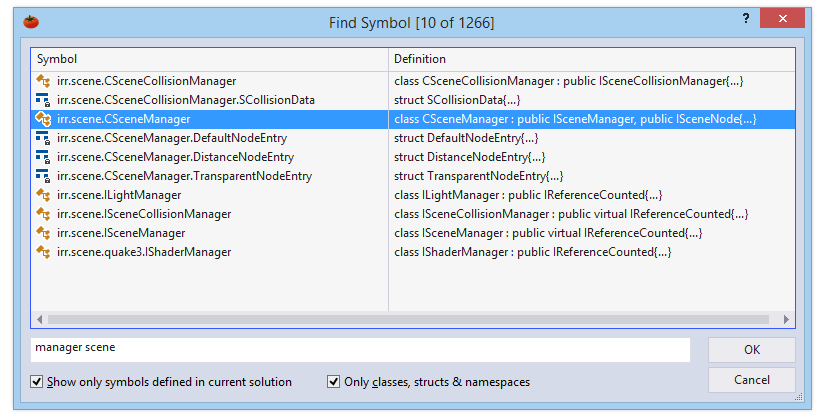This screenshot has width=822, height=420.
Task: Click the struct icon beside SCollisionData entry
Action: tap(43, 100)
